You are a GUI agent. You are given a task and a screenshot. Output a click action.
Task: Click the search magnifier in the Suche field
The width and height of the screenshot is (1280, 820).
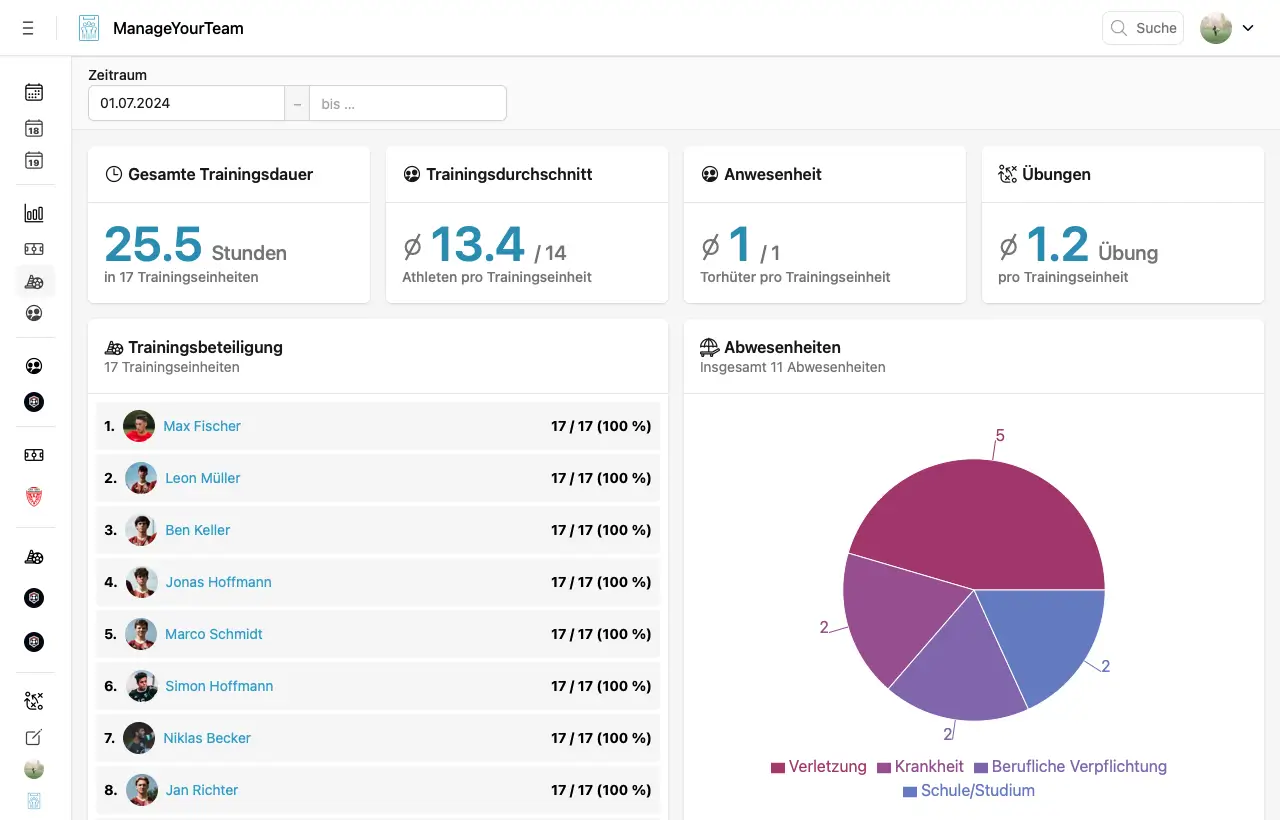pyautogui.click(x=1117, y=27)
